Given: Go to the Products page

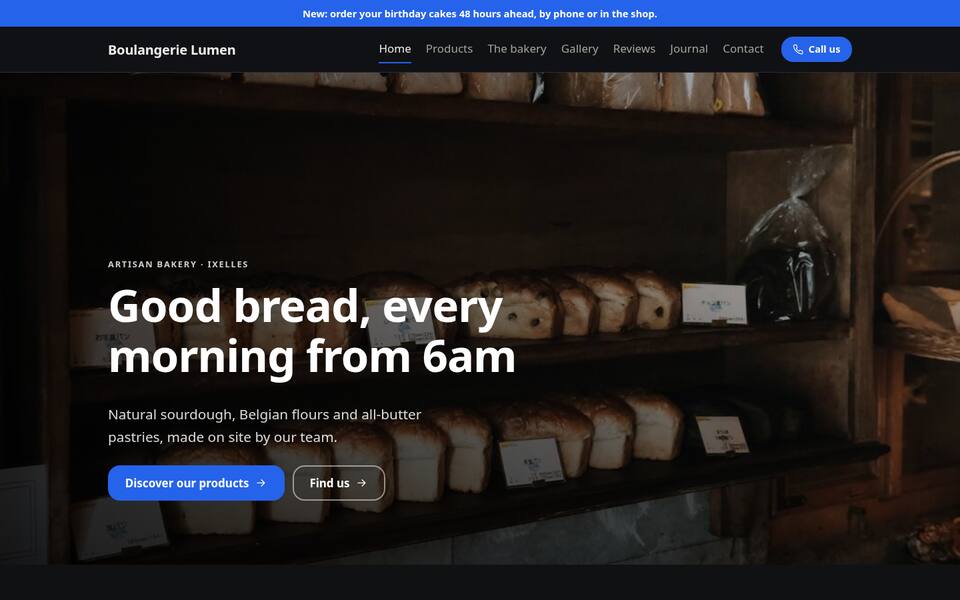Looking at the screenshot, I should [x=449, y=49].
